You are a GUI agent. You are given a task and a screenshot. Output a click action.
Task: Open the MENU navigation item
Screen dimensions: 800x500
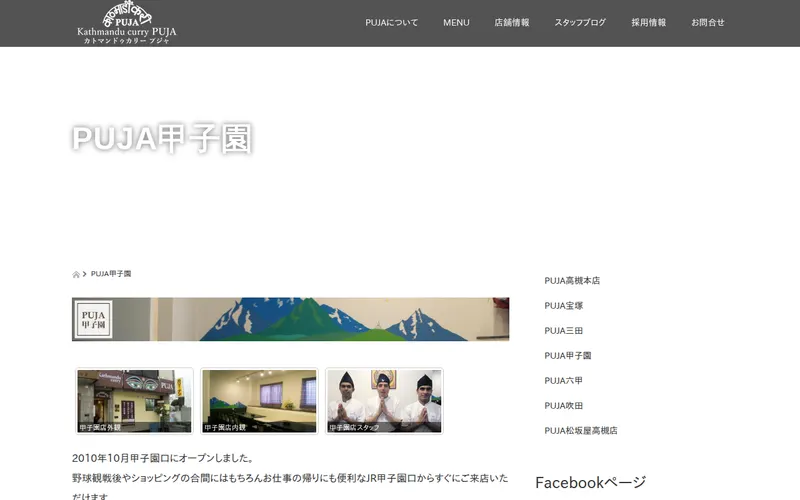pyautogui.click(x=456, y=22)
